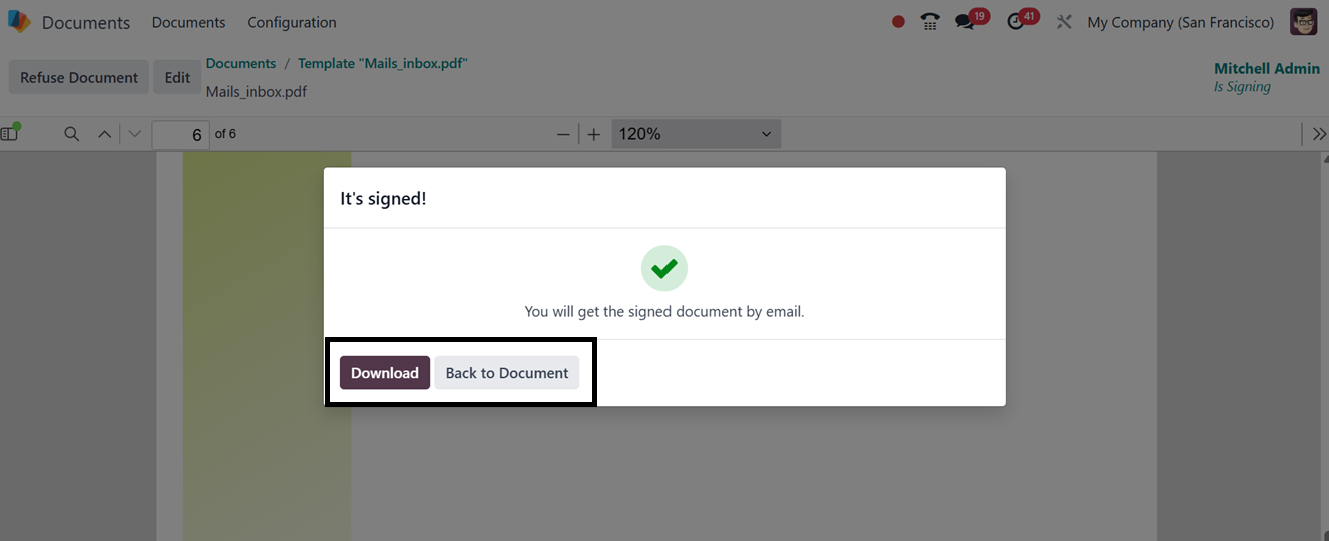Click the magnifier find-in-document icon

[71, 134]
